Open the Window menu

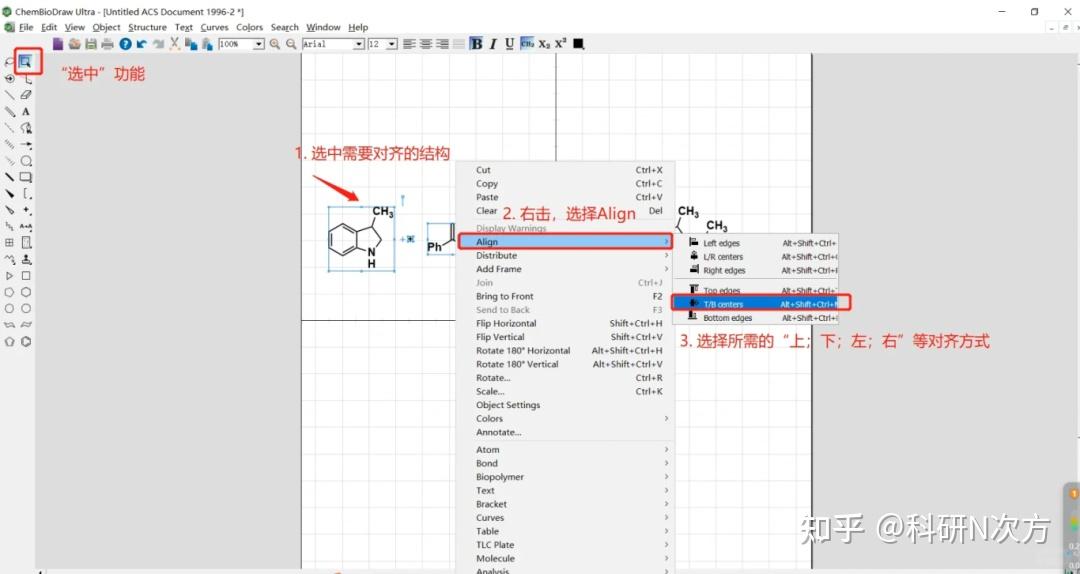[323, 28]
